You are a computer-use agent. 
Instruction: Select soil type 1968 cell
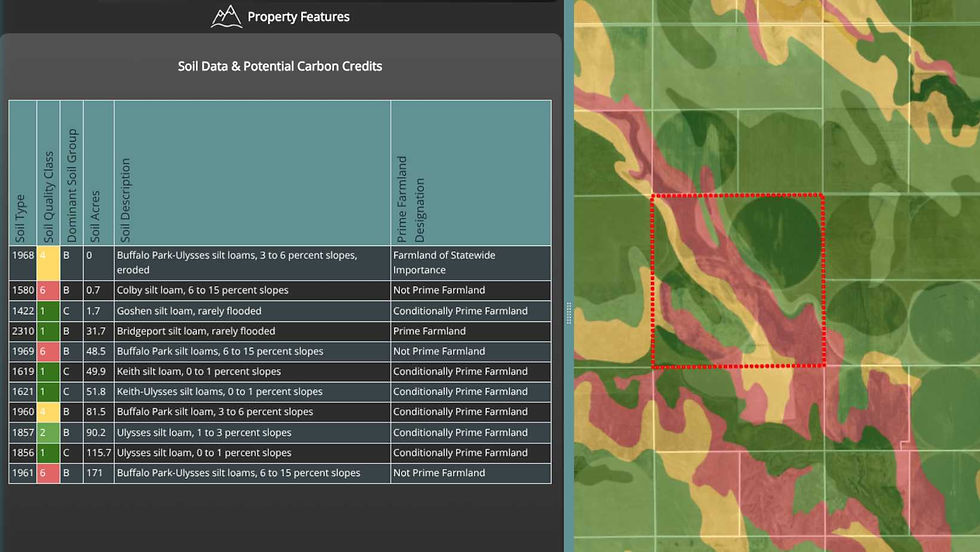click(x=23, y=263)
